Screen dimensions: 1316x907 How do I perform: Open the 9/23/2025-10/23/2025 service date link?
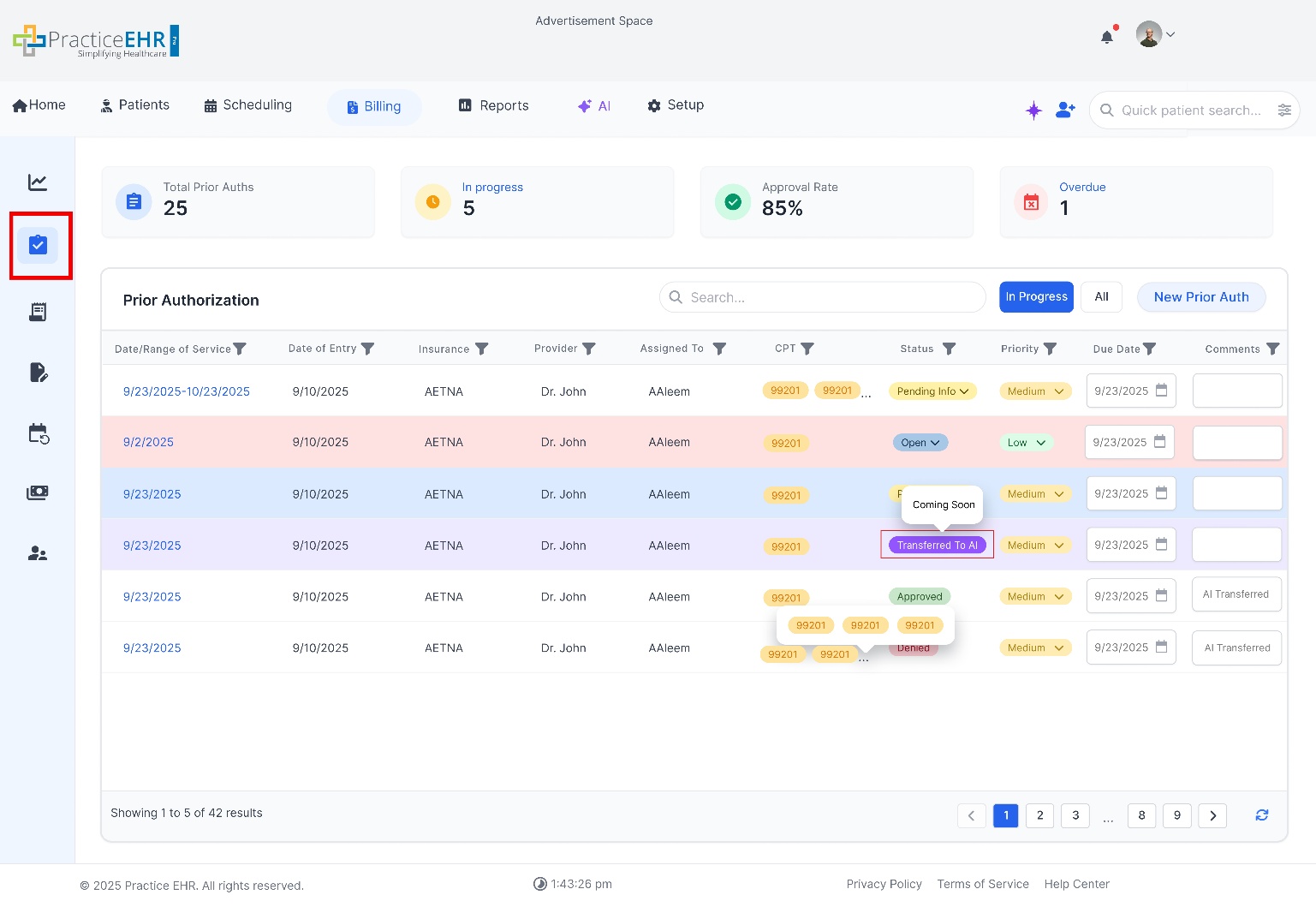[187, 391]
